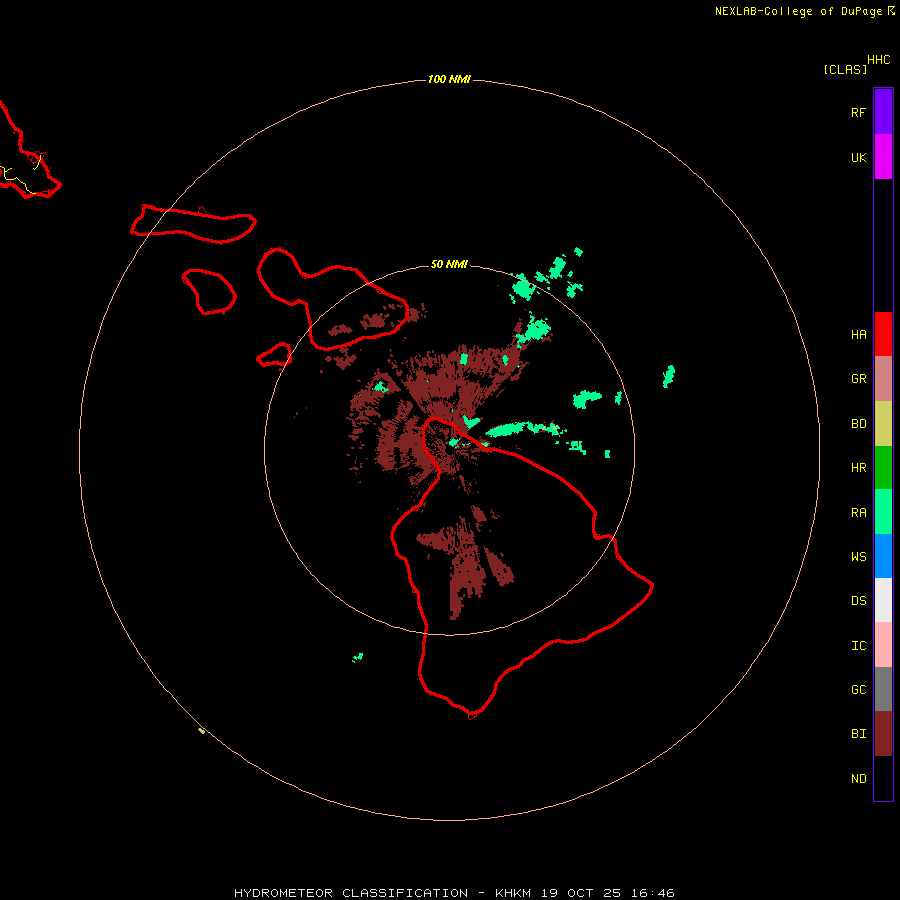Click the HA legend label
This screenshot has height=900, width=900.
coord(858,335)
